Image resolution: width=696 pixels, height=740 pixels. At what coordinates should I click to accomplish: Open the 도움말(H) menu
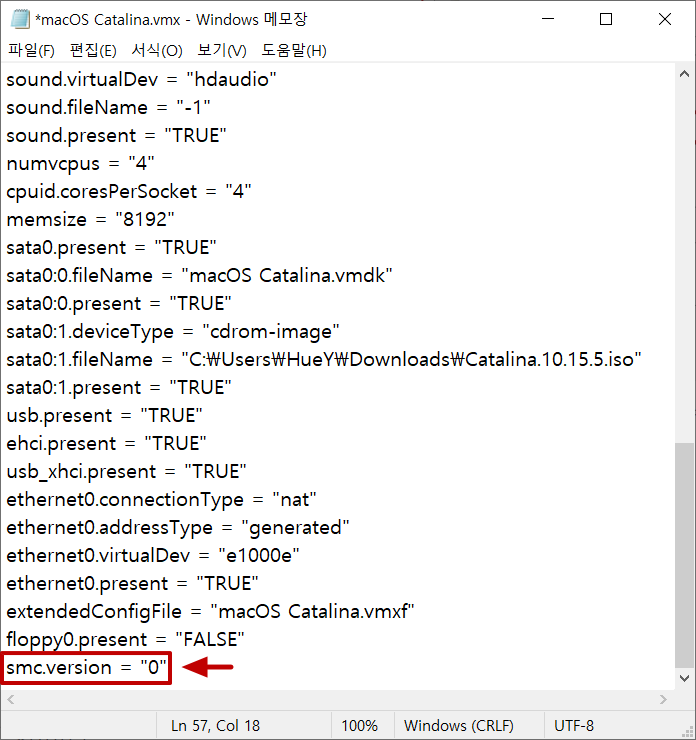[x=294, y=50]
